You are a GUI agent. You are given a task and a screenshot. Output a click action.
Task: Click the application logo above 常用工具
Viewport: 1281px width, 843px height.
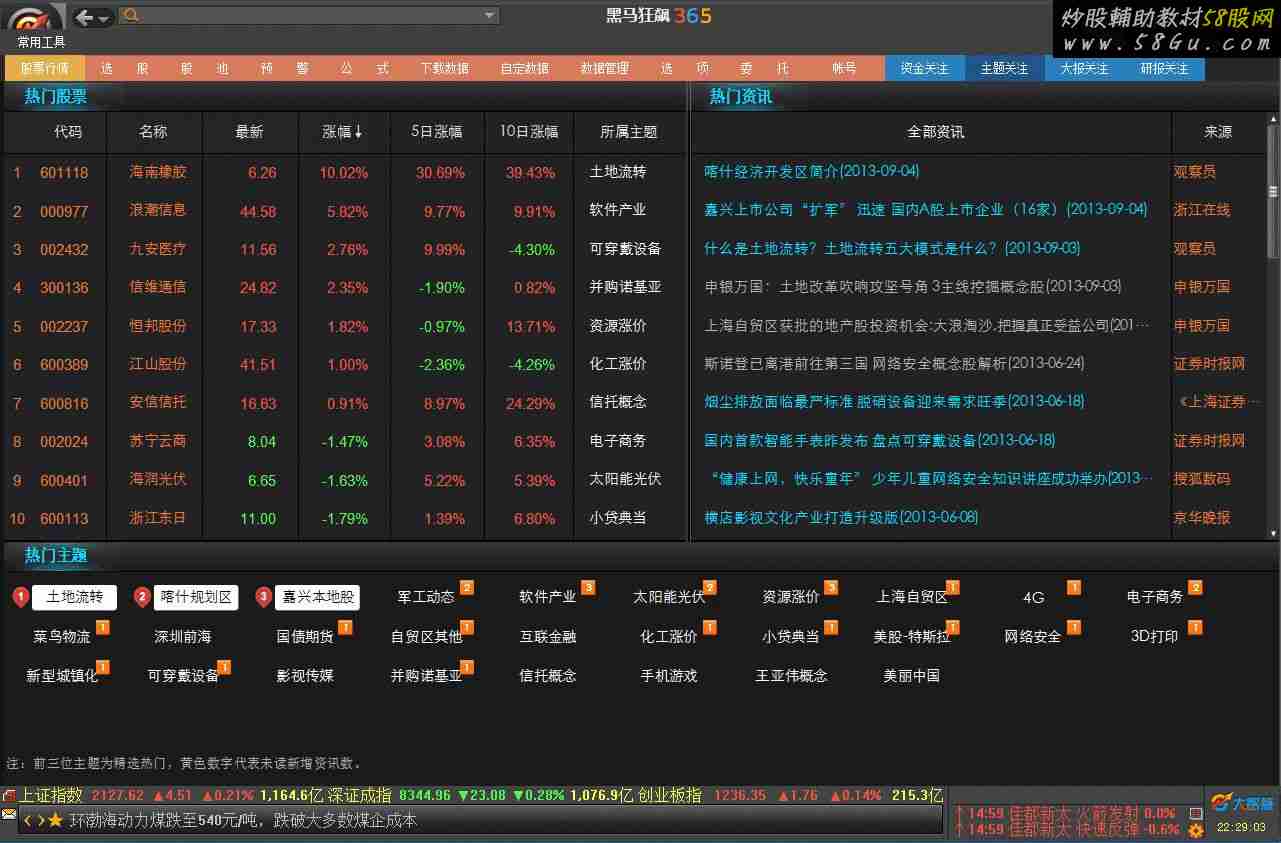37,19
